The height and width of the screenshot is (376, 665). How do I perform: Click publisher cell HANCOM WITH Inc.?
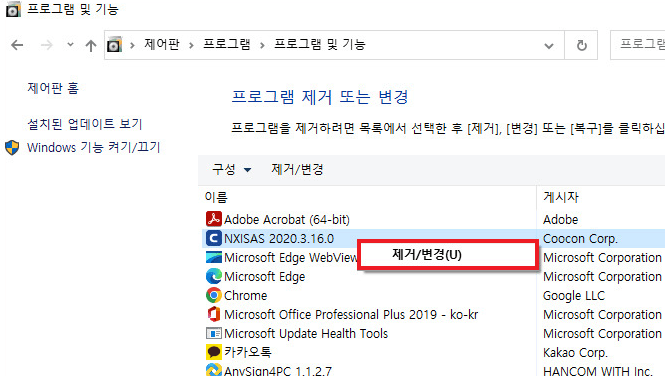(x=598, y=370)
